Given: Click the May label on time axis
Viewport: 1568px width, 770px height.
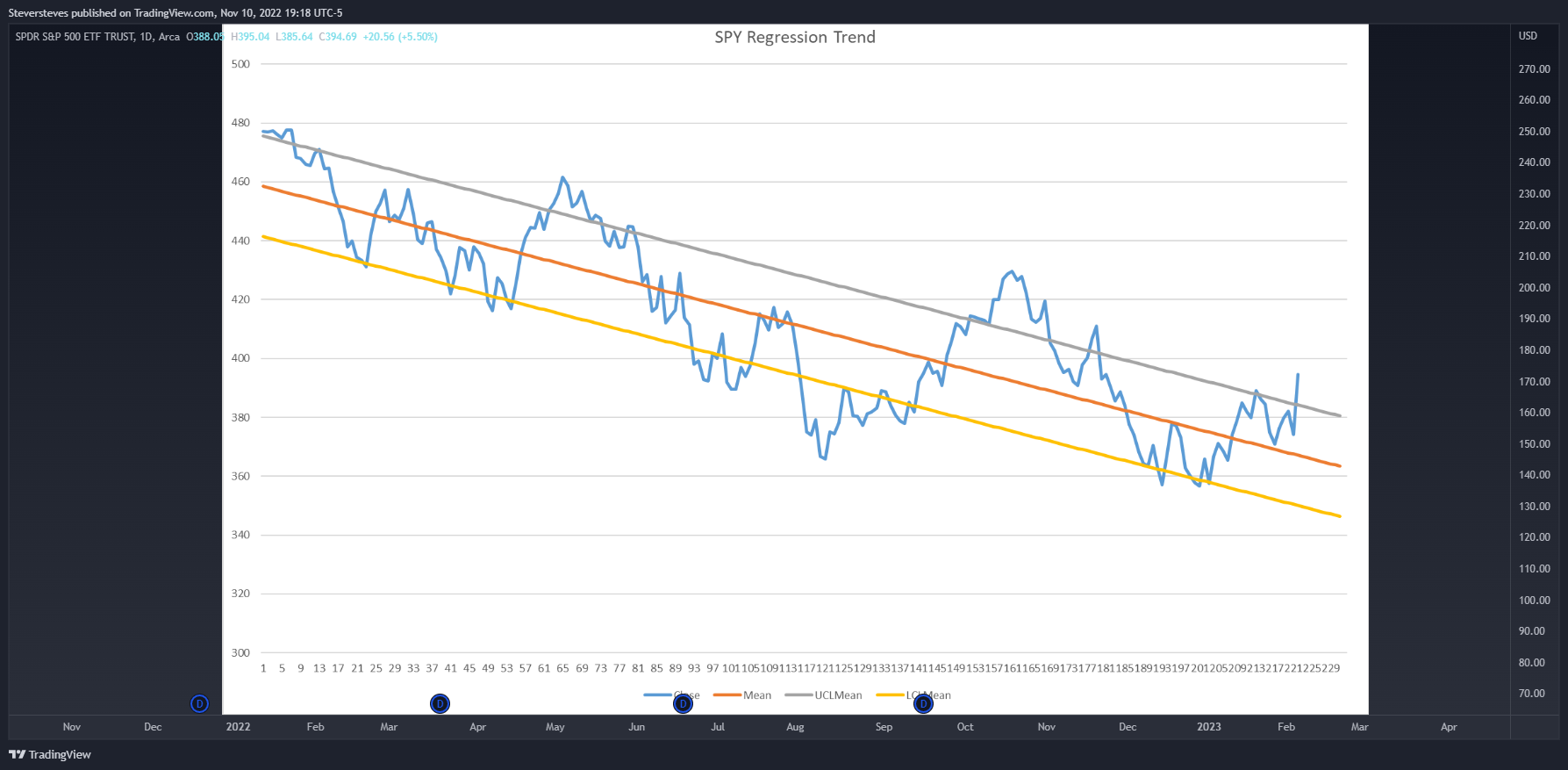Looking at the screenshot, I should pyautogui.click(x=555, y=727).
